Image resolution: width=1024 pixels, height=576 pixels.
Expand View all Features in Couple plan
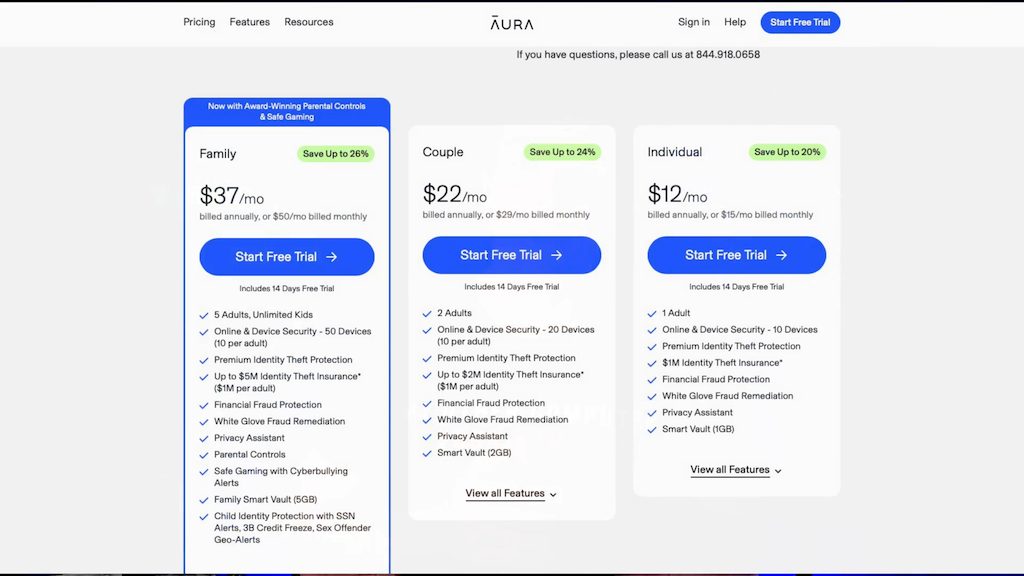click(505, 493)
